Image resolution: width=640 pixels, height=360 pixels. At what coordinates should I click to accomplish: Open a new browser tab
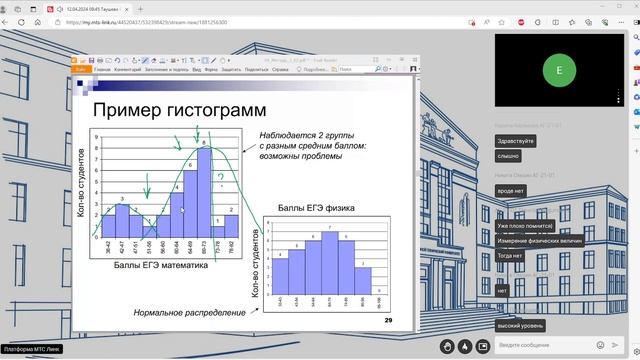(x=140, y=9)
